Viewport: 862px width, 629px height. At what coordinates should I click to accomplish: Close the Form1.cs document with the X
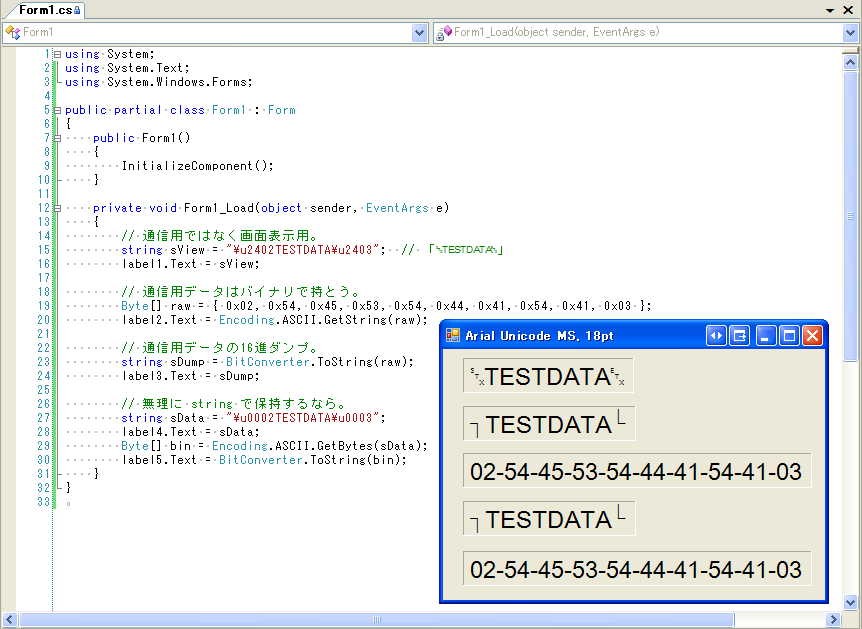(848, 10)
